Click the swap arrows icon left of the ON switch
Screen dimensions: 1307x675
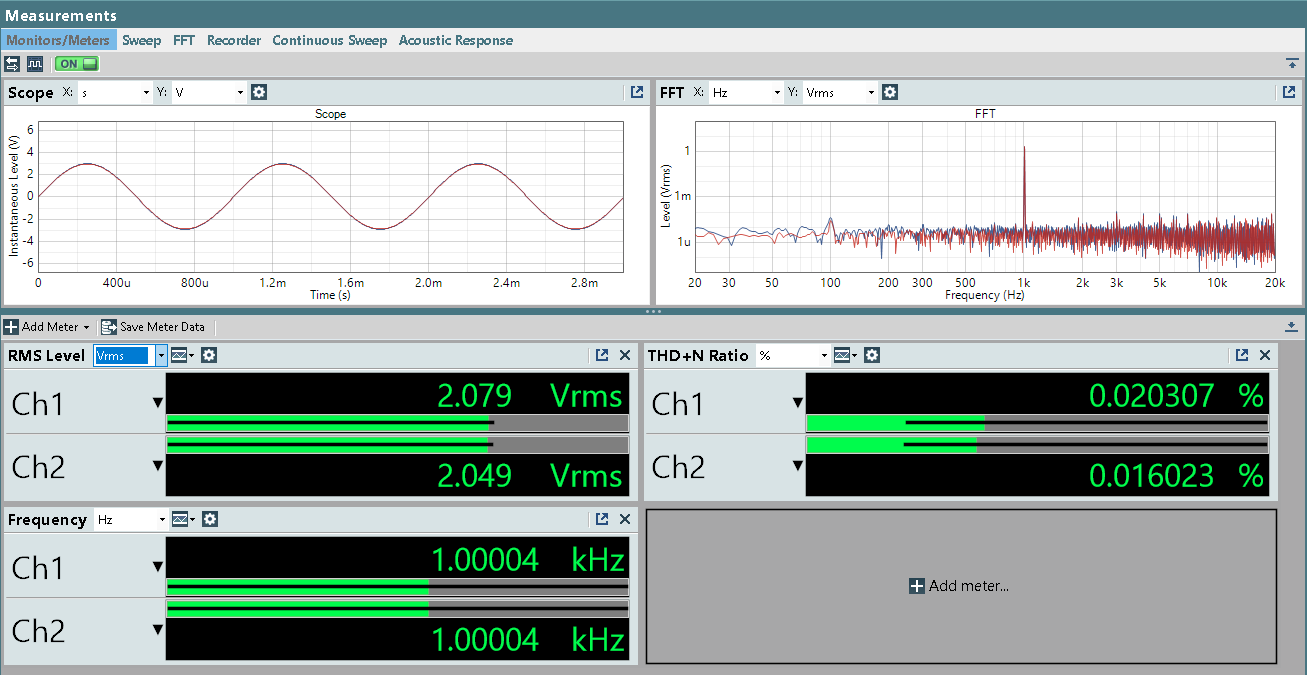coord(12,64)
